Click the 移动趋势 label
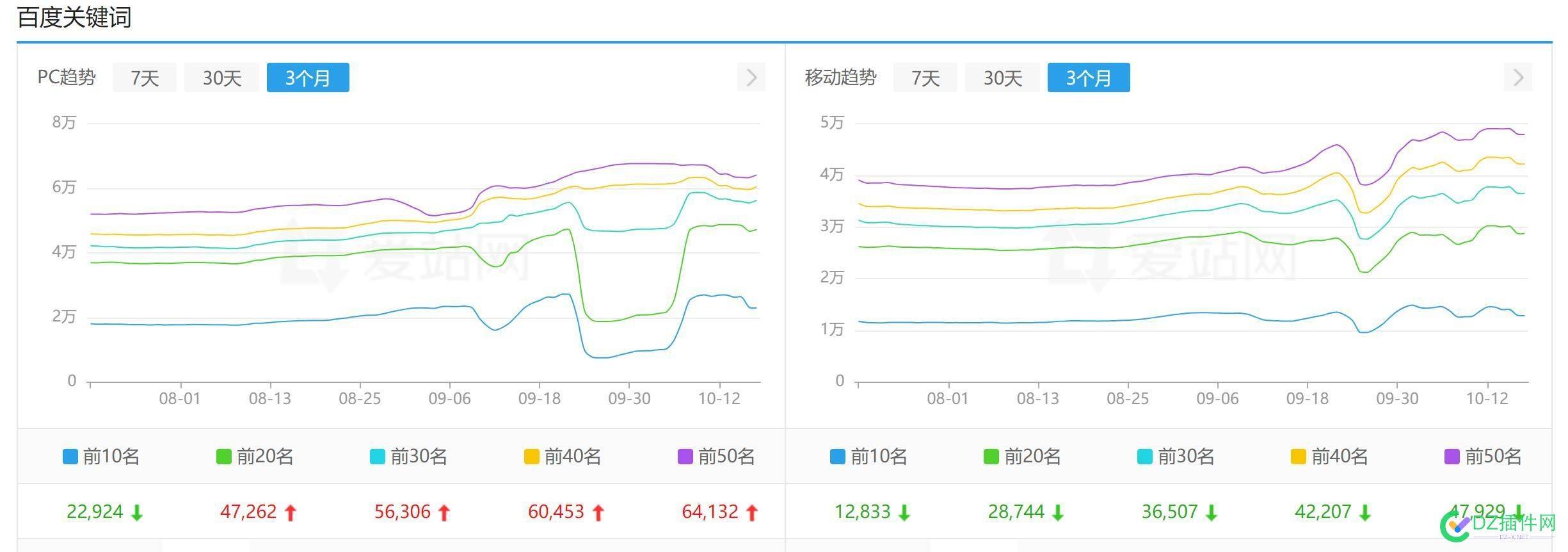 point(840,77)
